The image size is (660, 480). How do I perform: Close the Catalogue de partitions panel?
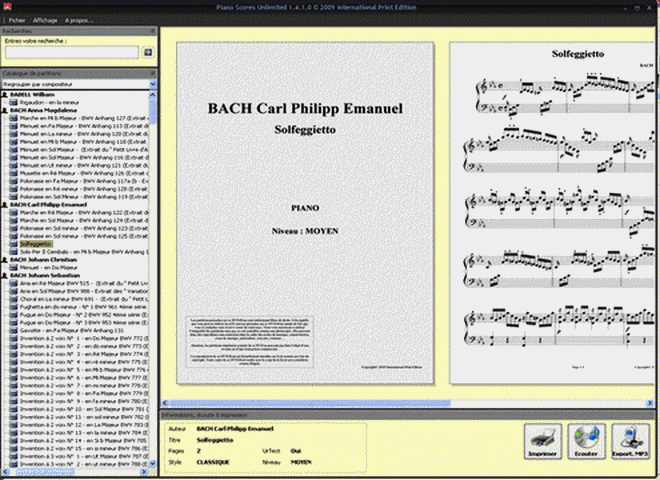point(153,73)
